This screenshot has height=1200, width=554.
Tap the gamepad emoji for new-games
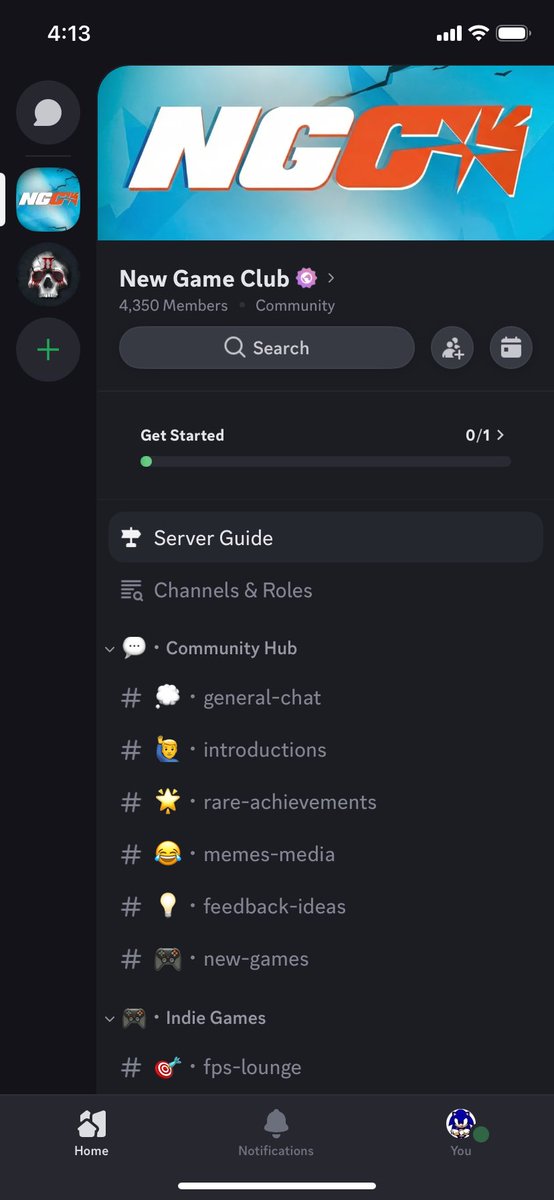pyautogui.click(x=167, y=959)
